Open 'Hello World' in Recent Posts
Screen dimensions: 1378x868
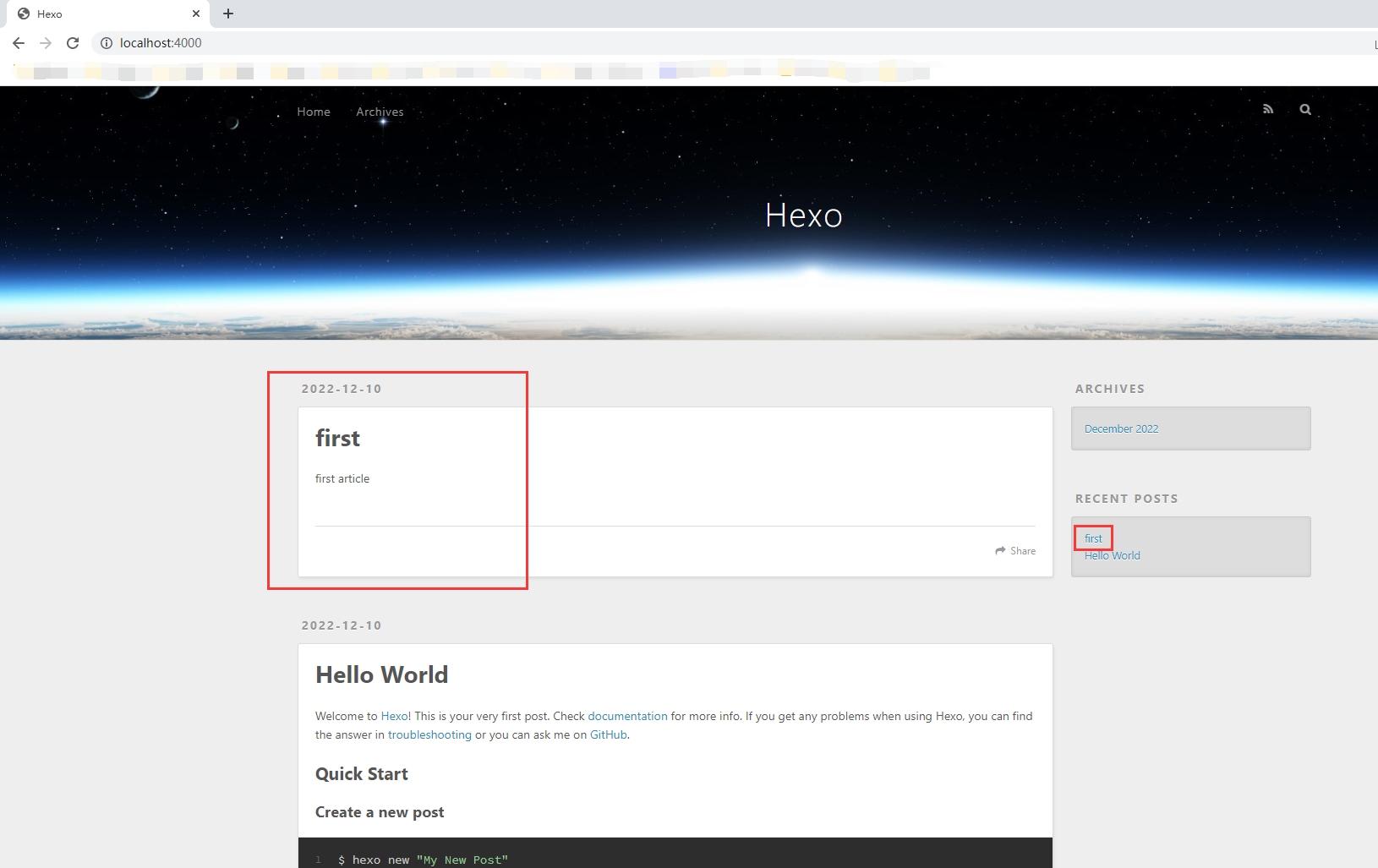coord(1112,555)
